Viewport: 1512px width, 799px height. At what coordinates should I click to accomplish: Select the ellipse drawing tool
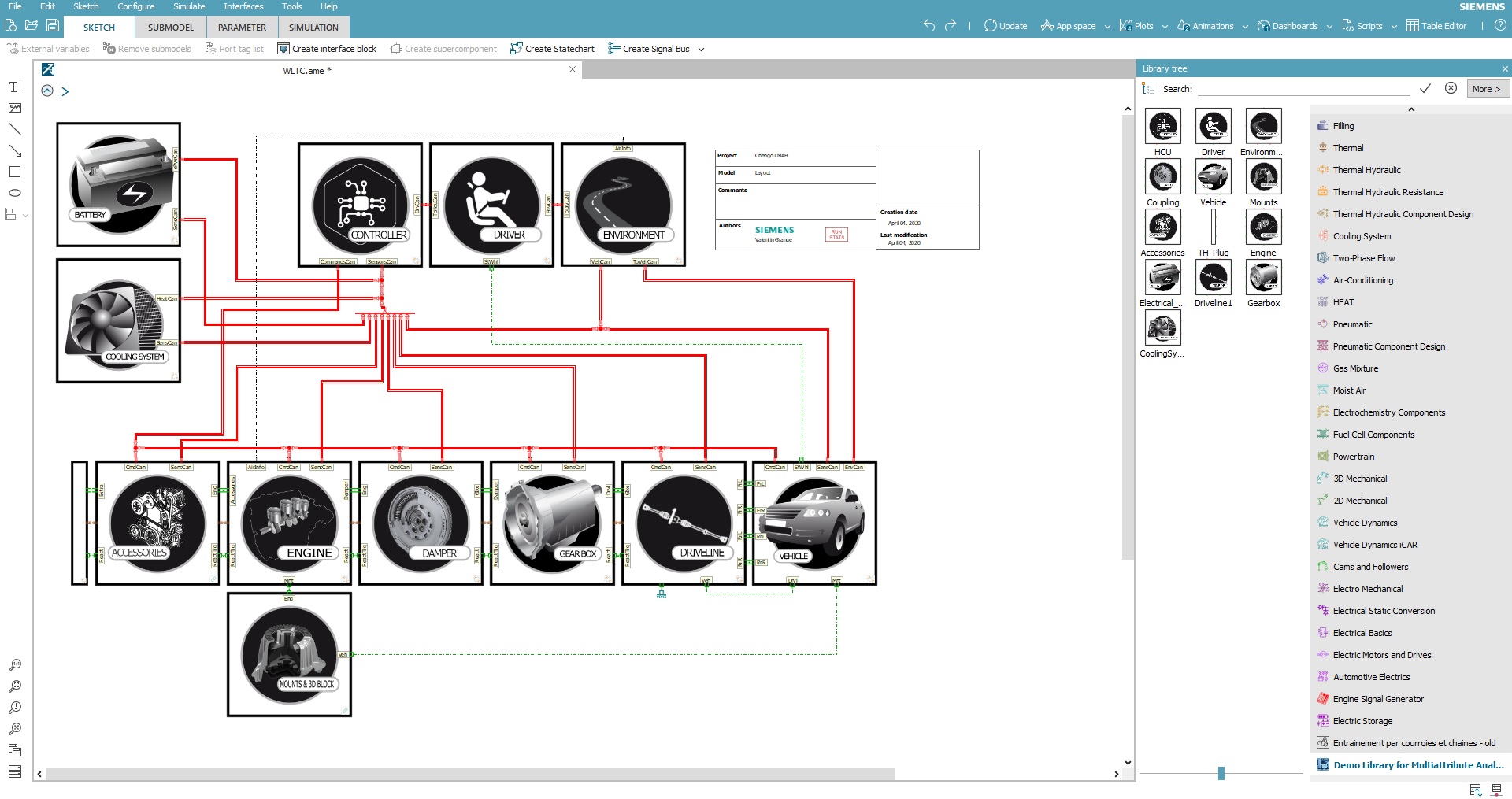(x=15, y=193)
